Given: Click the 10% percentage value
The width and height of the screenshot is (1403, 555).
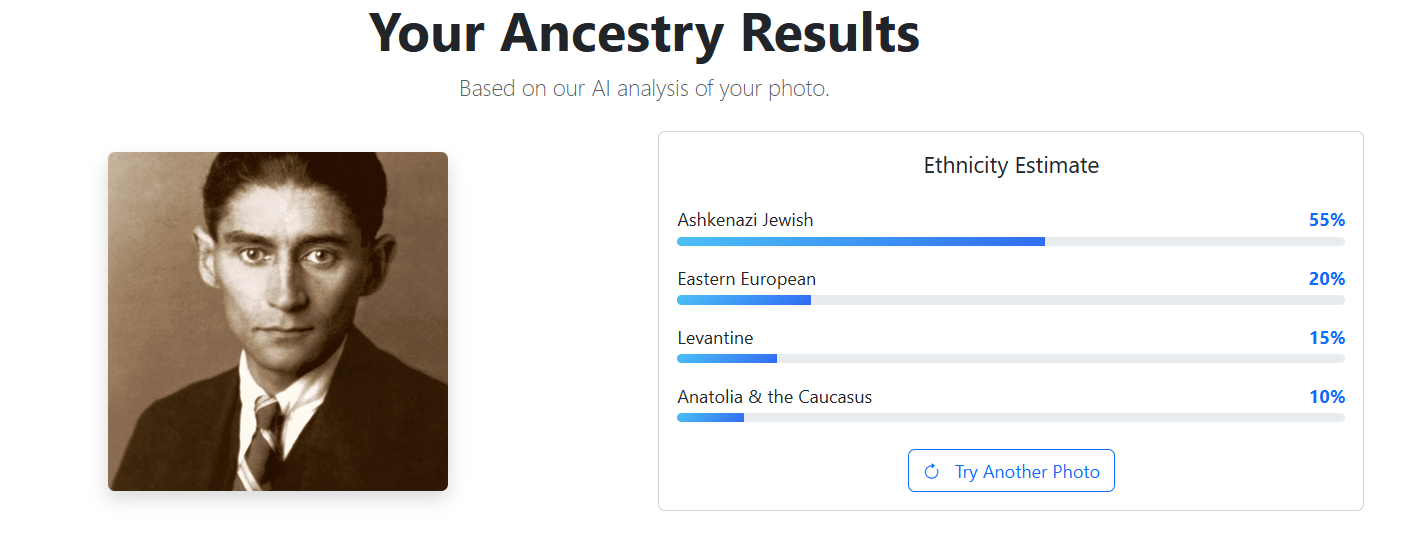Looking at the screenshot, I should click(x=1326, y=397).
